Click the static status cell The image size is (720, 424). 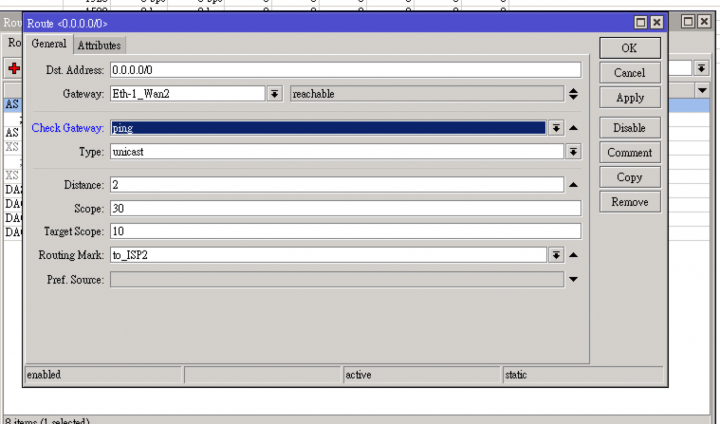click(x=583, y=375)
